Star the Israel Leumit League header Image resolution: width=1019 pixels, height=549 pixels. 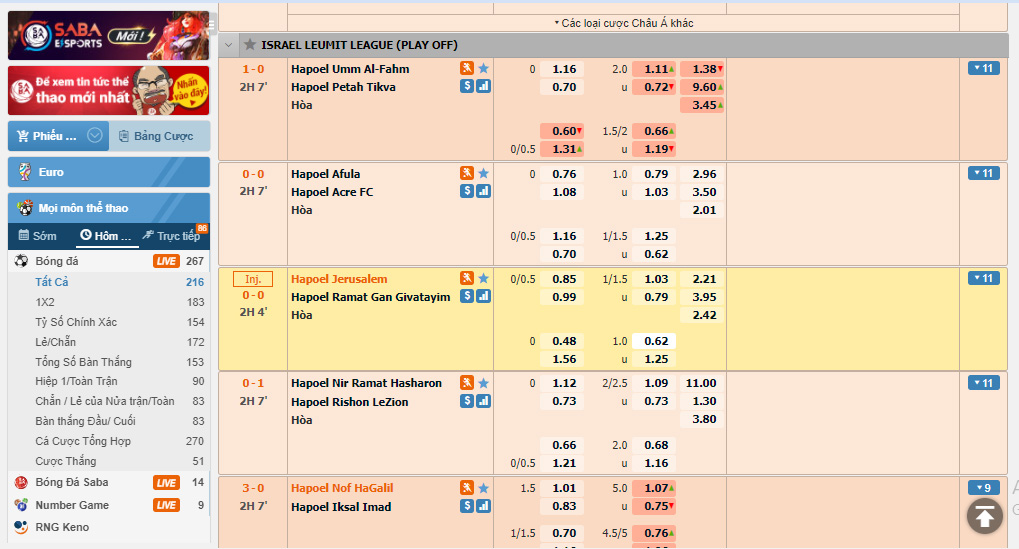249,45
